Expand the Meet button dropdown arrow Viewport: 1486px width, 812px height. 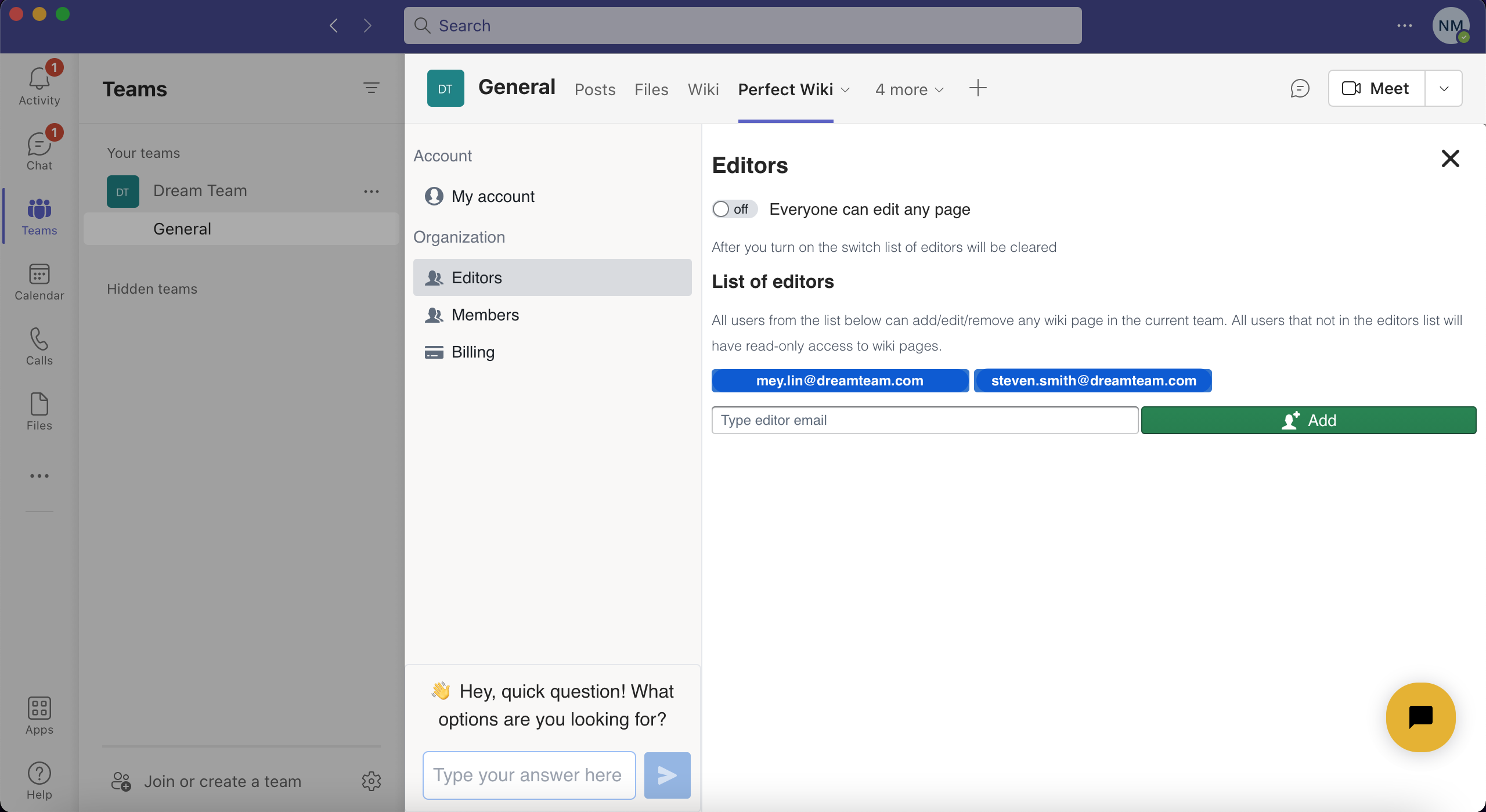click(x=1444, y=88)
